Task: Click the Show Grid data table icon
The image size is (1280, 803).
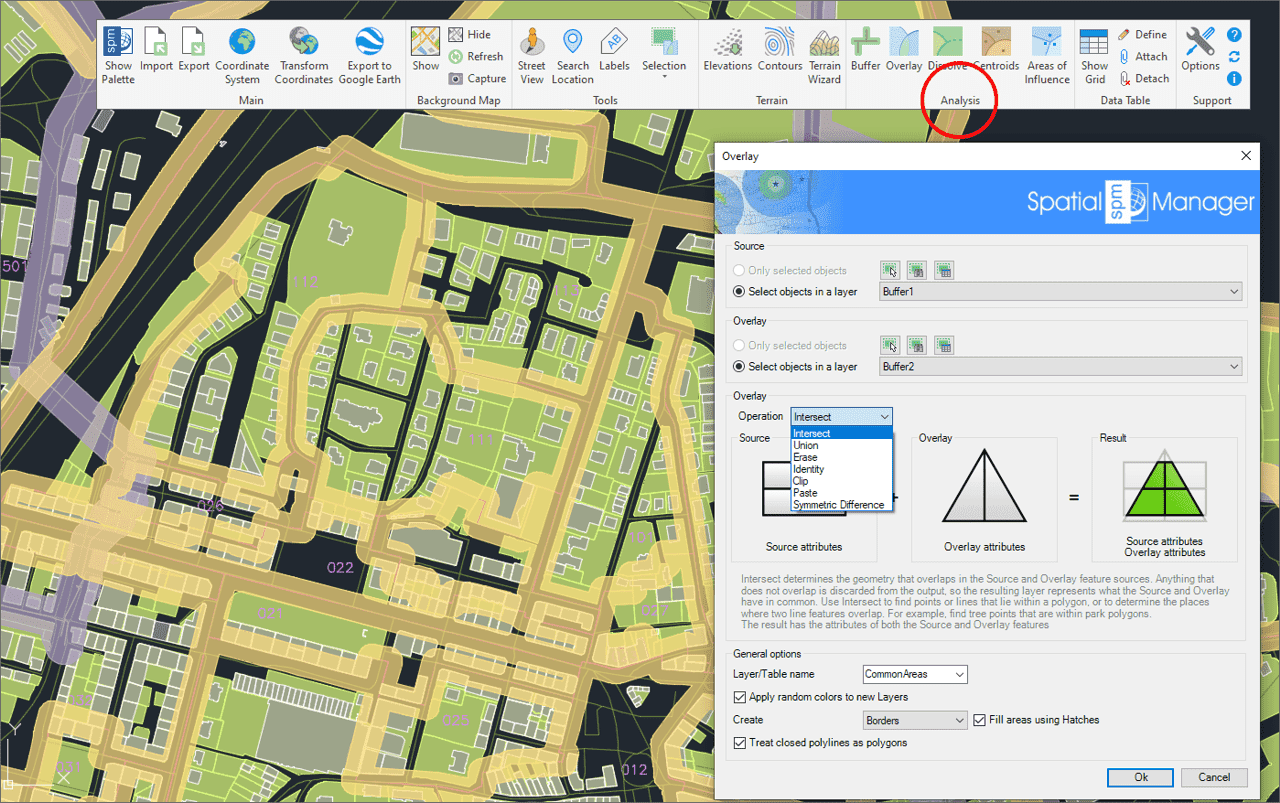Action: point(1094,43)
